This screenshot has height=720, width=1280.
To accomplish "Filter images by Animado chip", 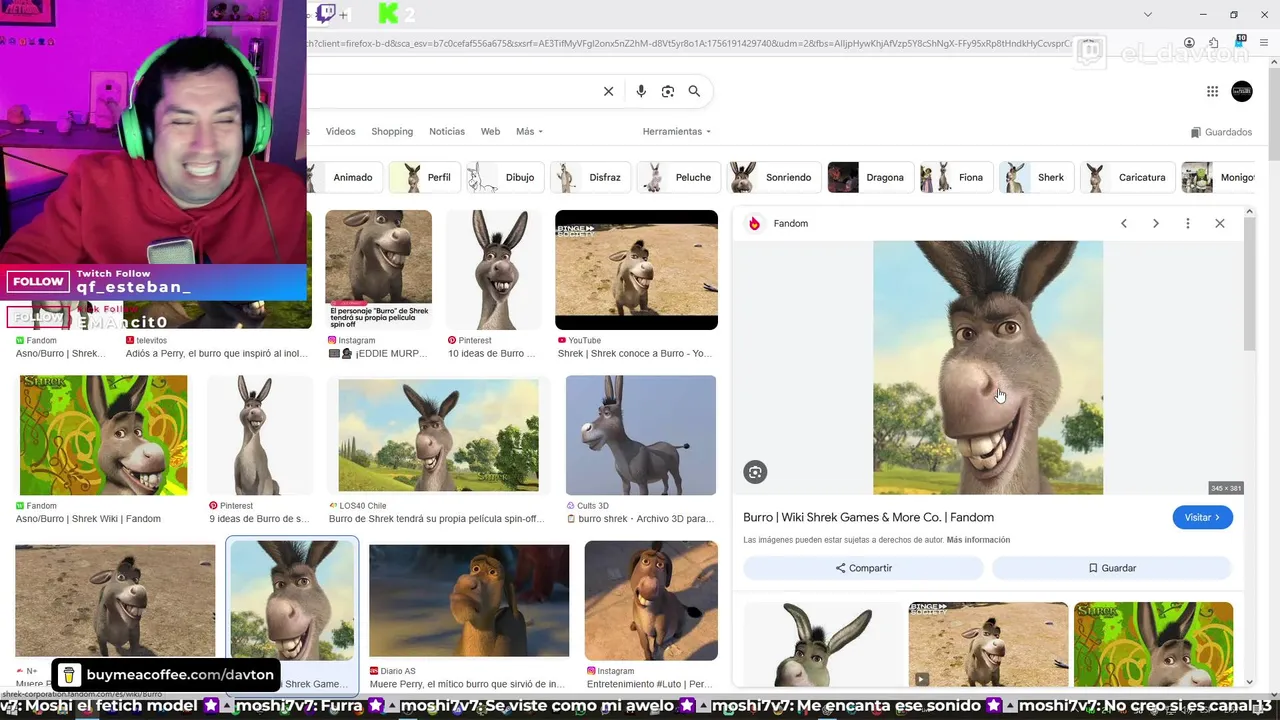I will coord(345,177).
